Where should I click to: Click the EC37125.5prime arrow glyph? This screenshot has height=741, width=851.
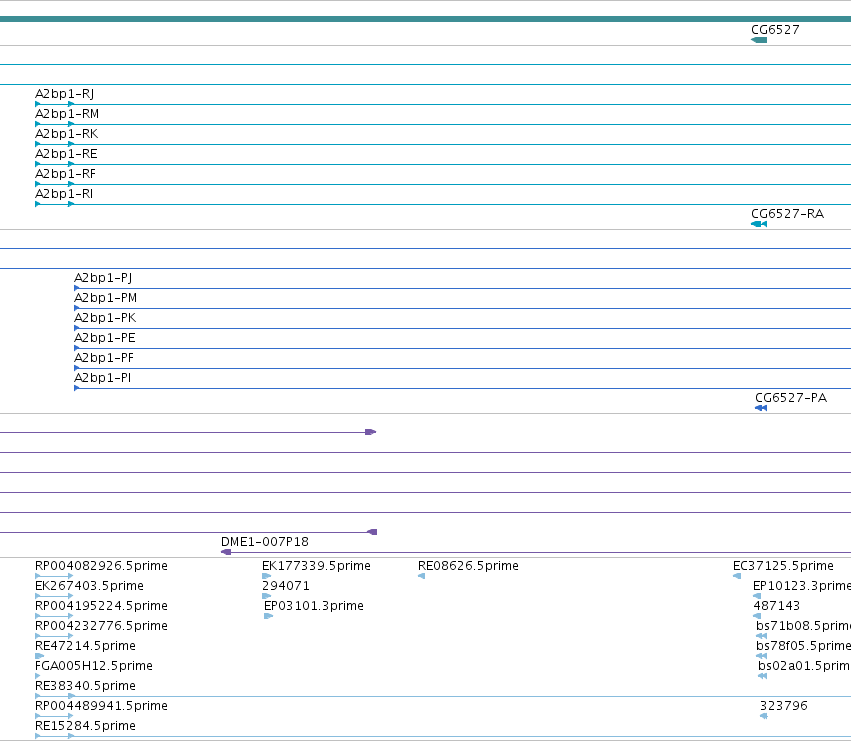(x=737, y=576)
